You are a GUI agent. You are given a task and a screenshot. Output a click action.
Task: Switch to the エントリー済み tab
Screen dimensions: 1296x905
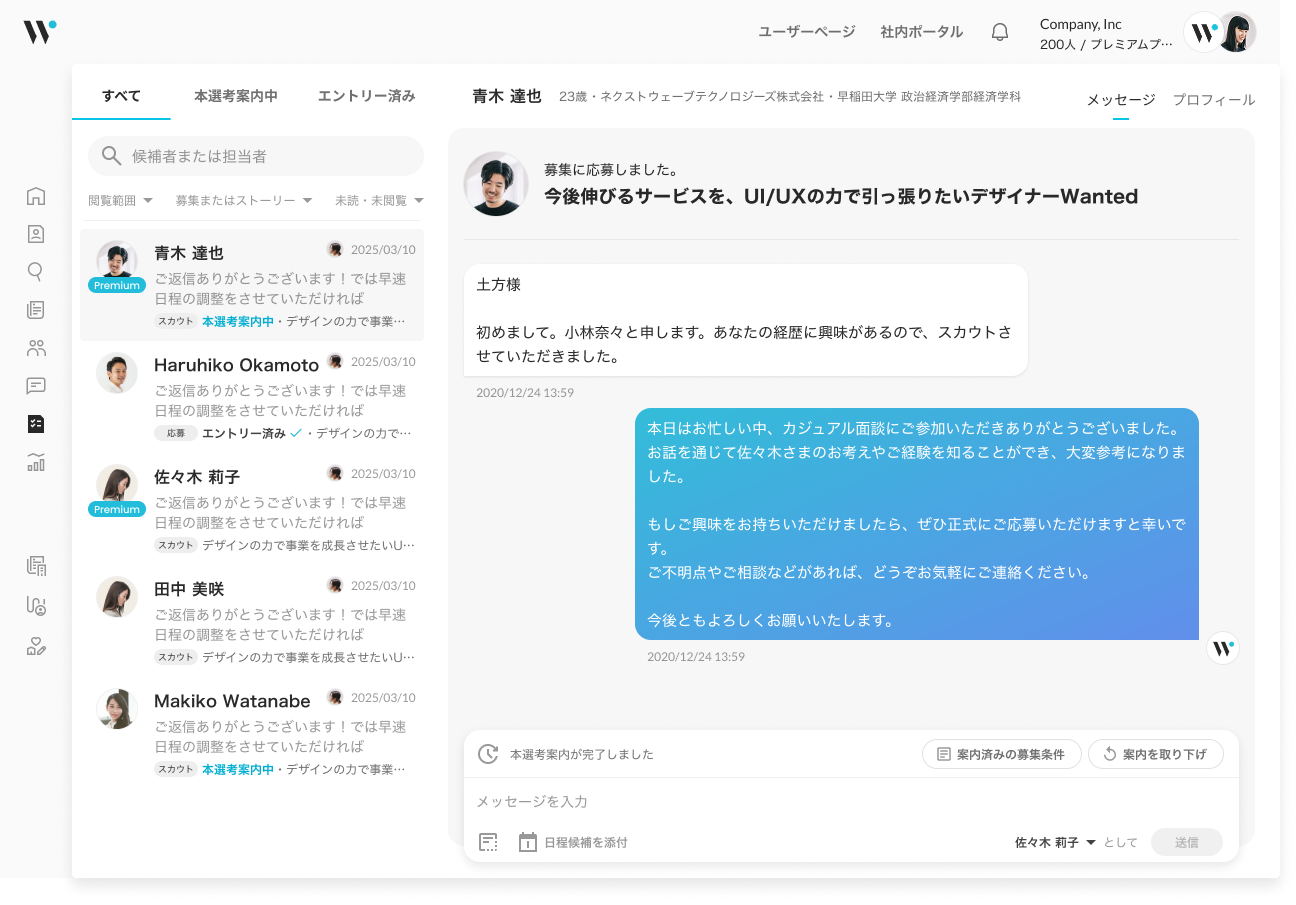pyautogui.click(x=367, y=94)
